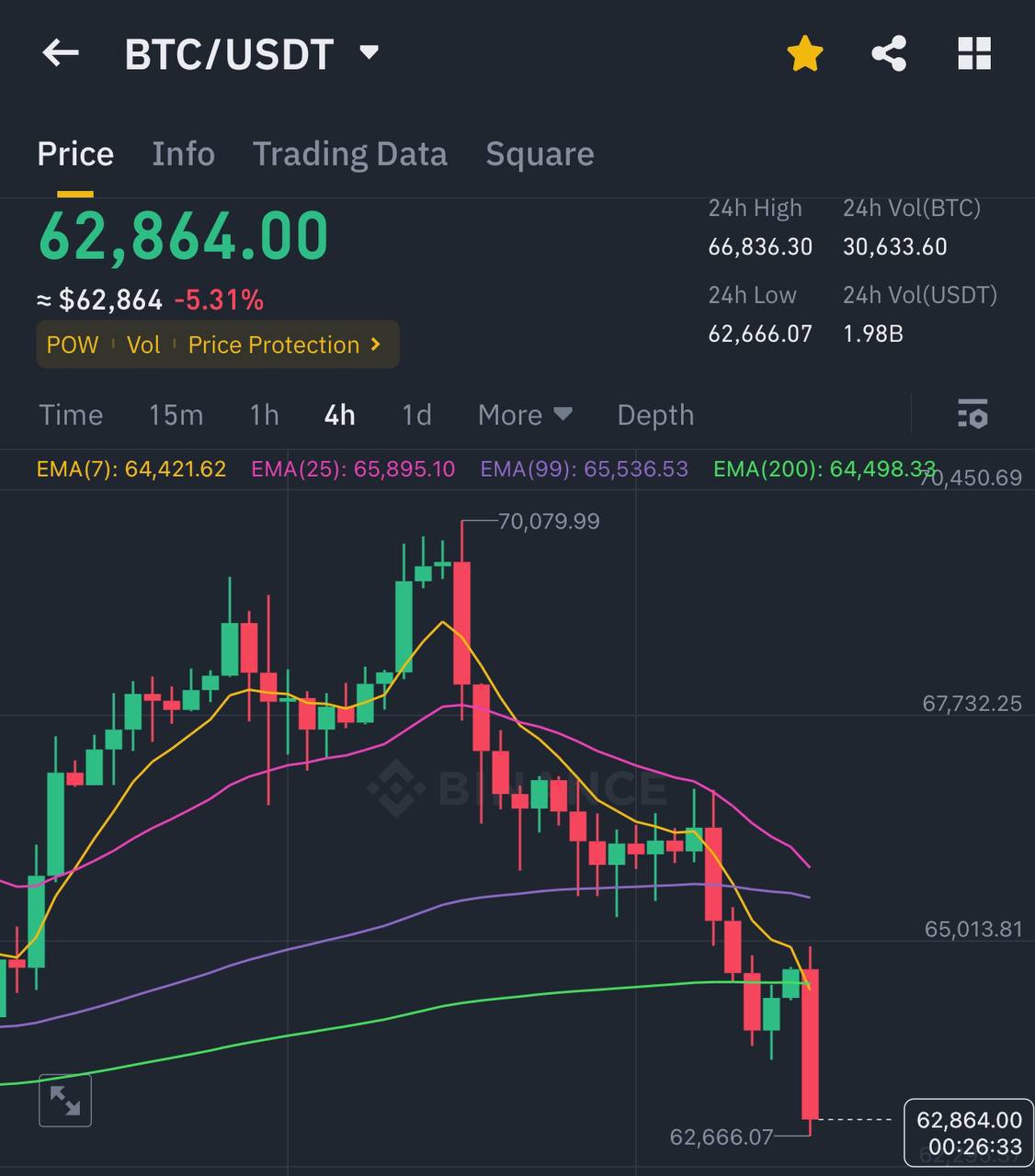Tap the EMA(7) indicator legend

coord(131,469)
